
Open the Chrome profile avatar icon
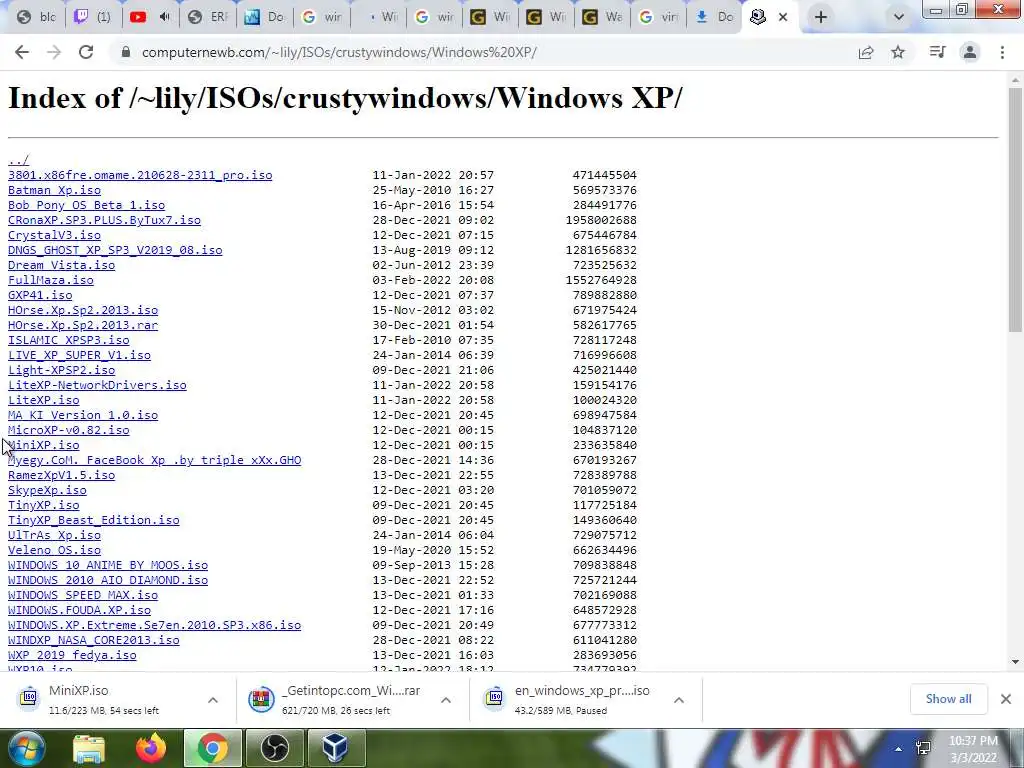tap(970, 52)
